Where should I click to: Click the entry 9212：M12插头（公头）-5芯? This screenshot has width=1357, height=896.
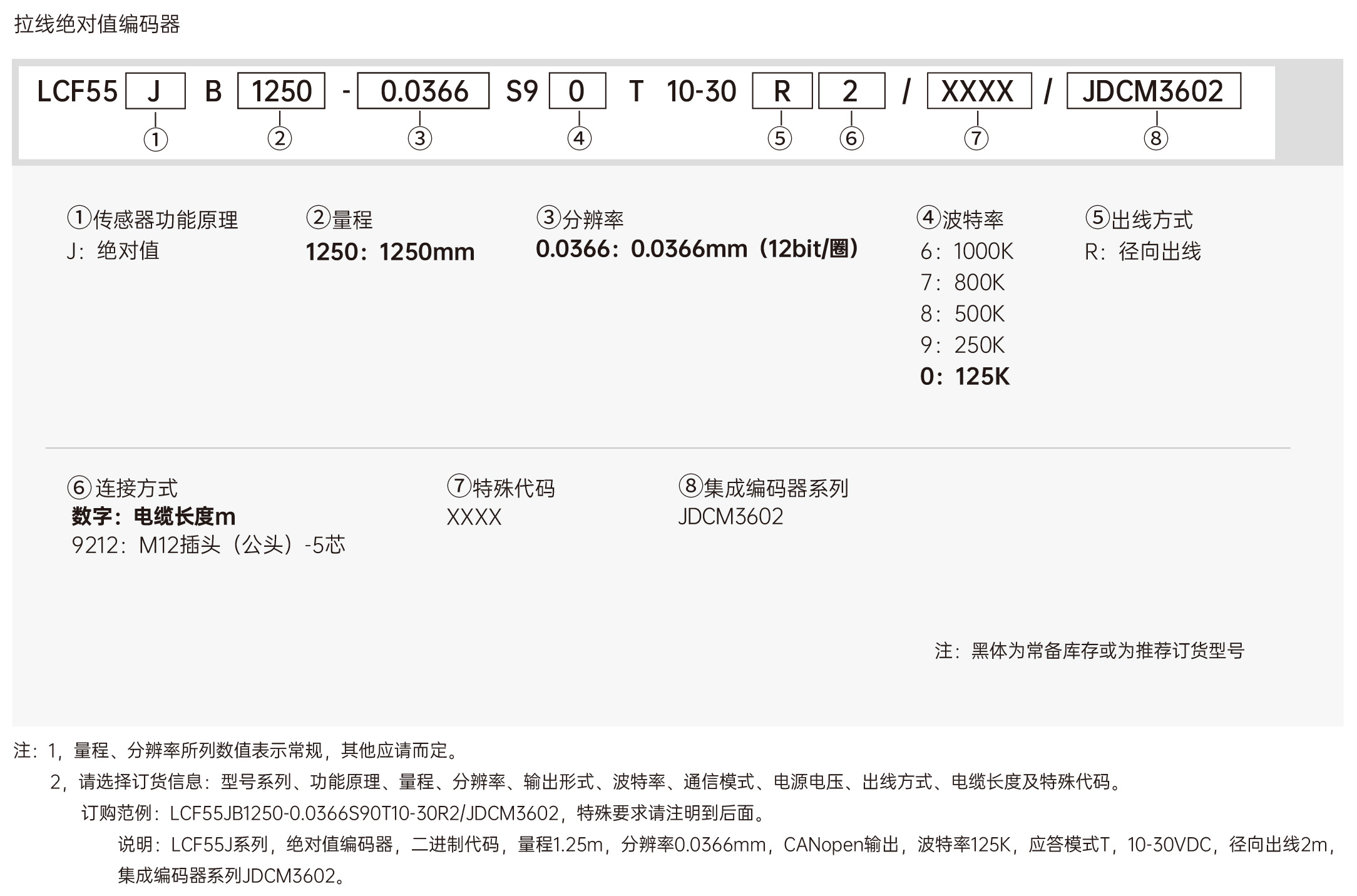coord(208,545)
